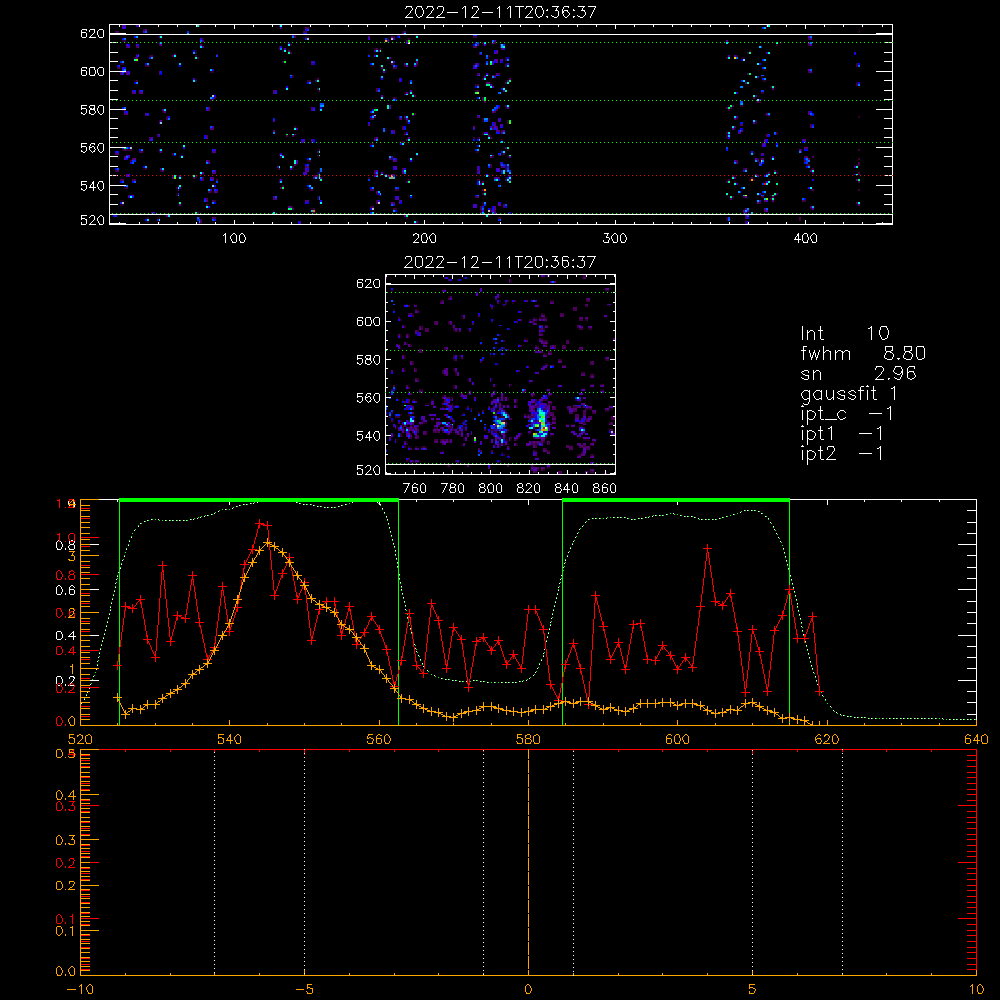This screenshot has width=1000, height=1000.
Task: Click x-axis label 820 on middle image
Action: point(529,489)
